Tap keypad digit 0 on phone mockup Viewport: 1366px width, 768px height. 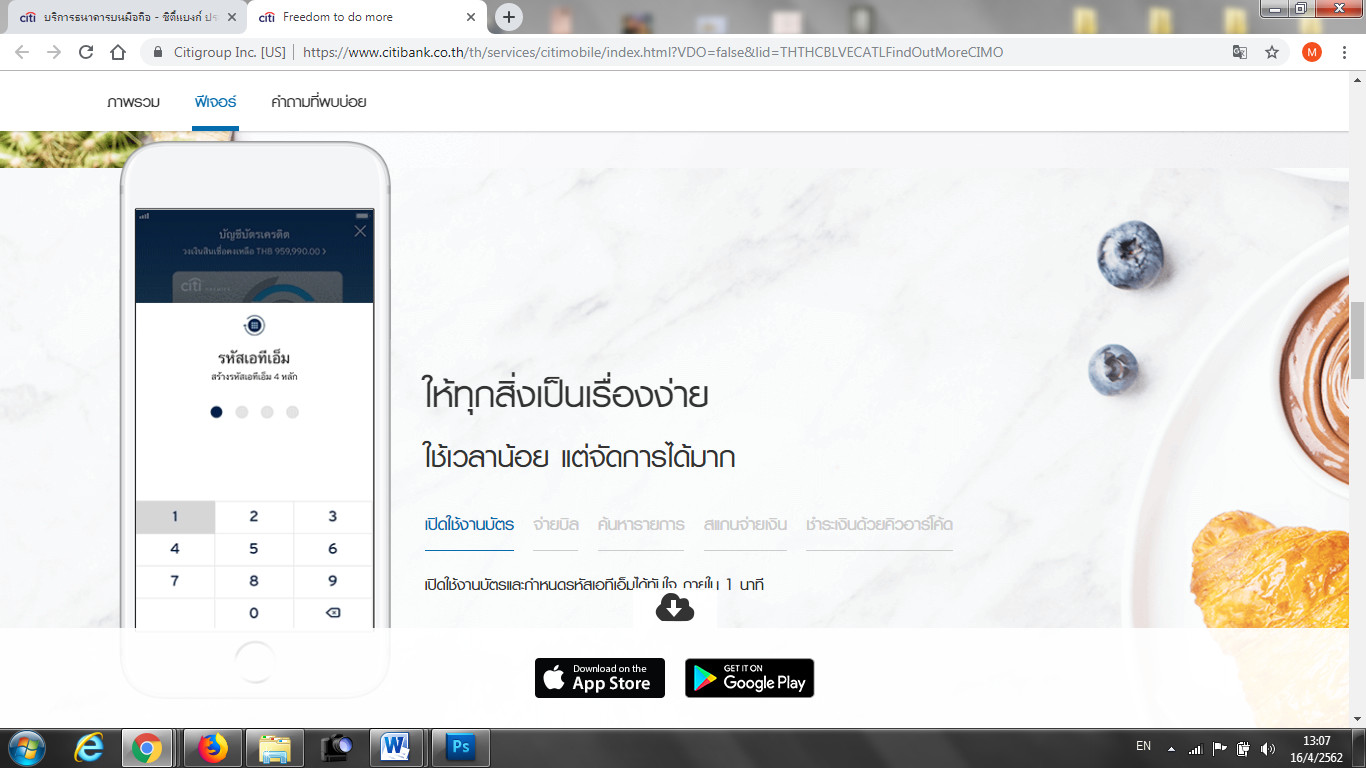(254, 613)
